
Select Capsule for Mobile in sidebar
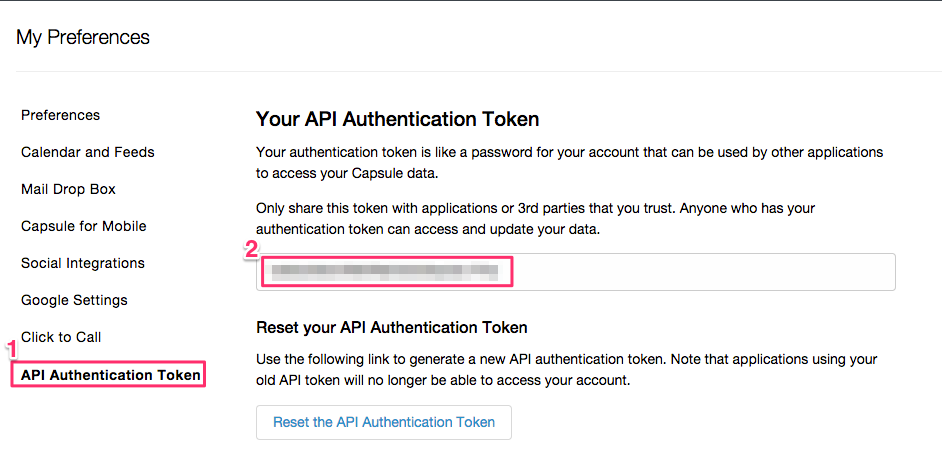[84, 226]
